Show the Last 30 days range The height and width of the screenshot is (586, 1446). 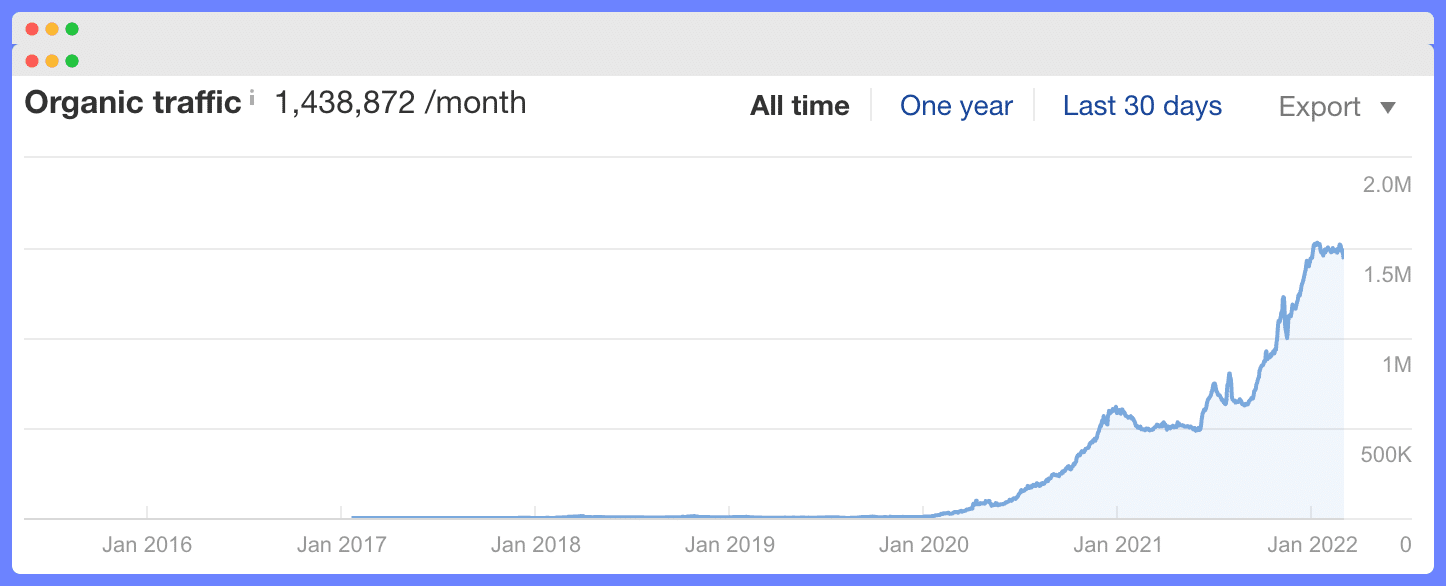(x=1142, y=106)
